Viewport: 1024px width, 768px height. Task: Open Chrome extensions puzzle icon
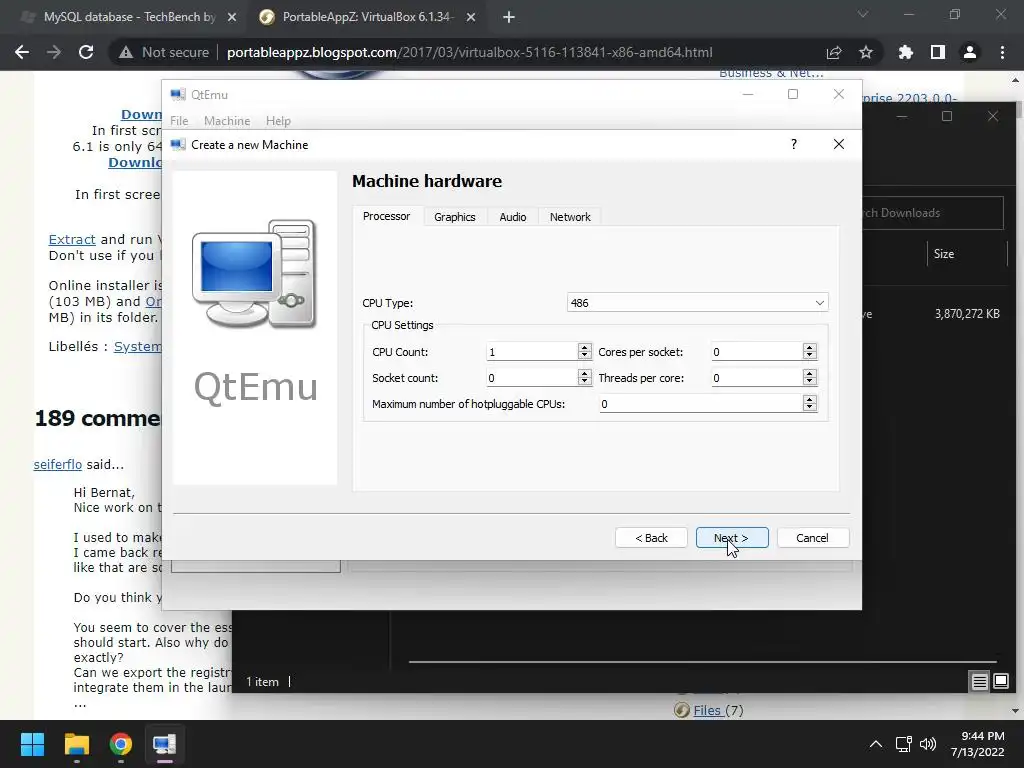click(905, 52)
